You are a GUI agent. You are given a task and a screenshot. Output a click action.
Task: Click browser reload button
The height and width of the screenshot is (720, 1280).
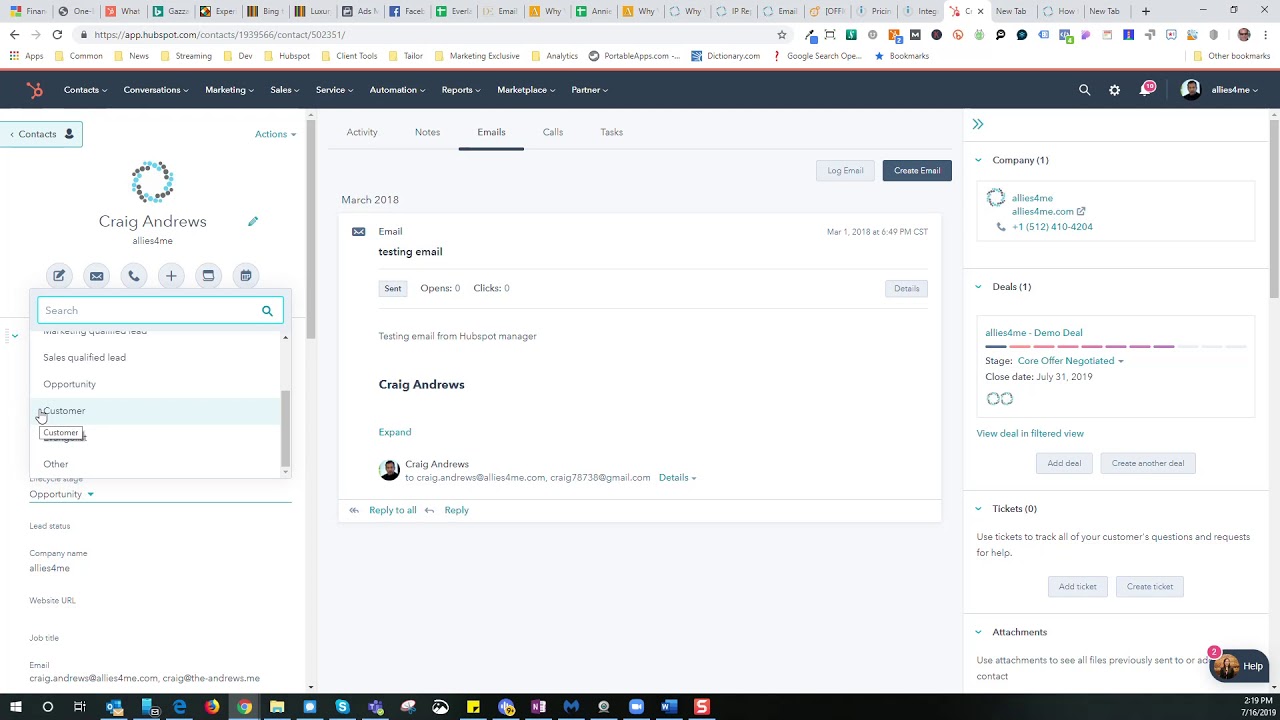click(57, 34)
